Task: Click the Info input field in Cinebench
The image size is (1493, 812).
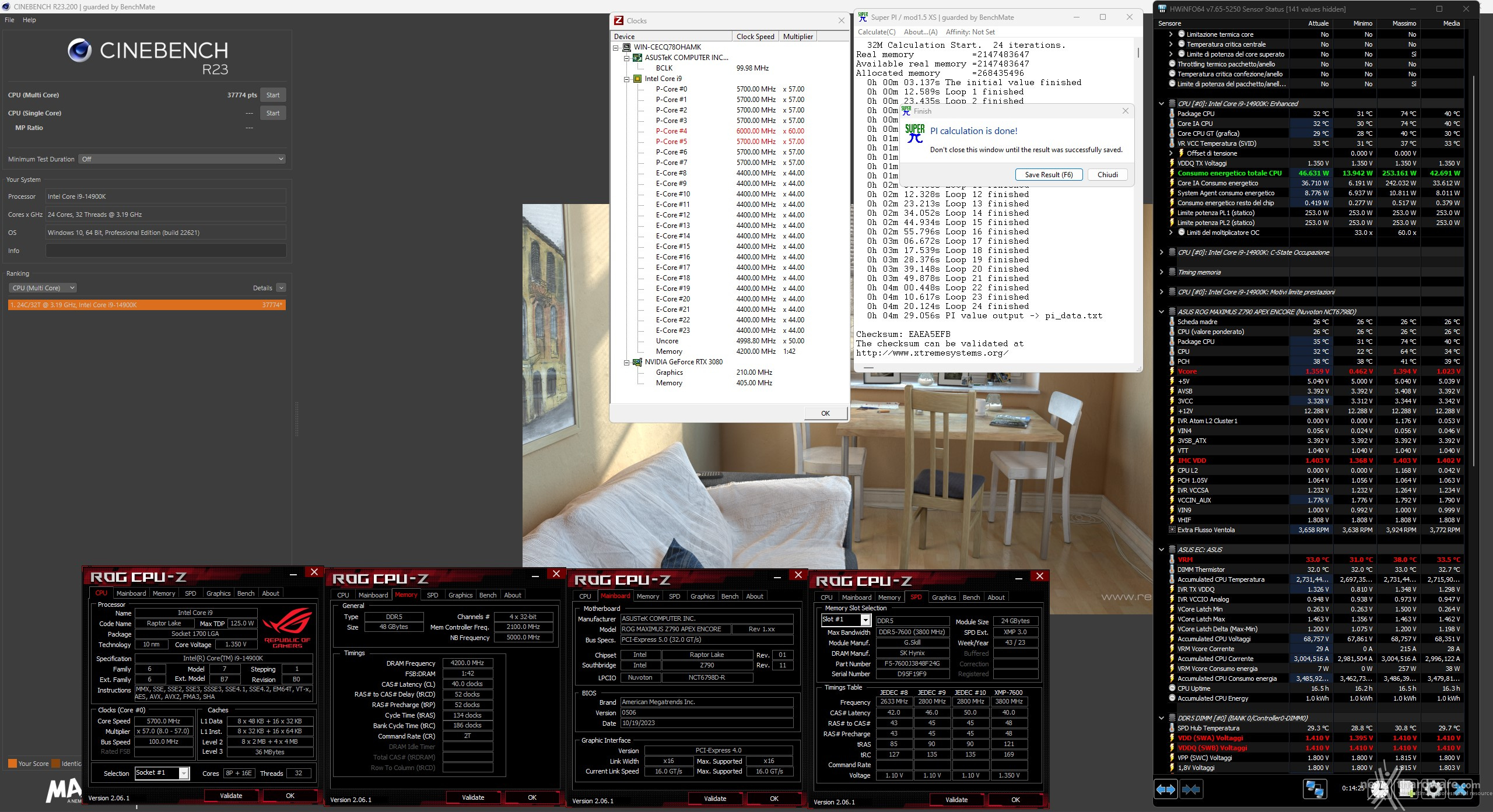Action: (166, 251)
